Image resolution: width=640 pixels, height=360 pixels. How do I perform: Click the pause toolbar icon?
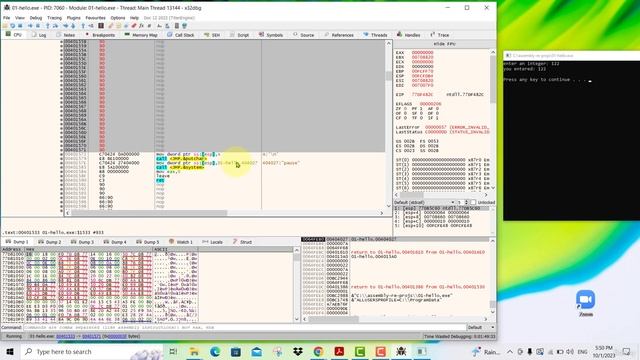pos(38,26)
